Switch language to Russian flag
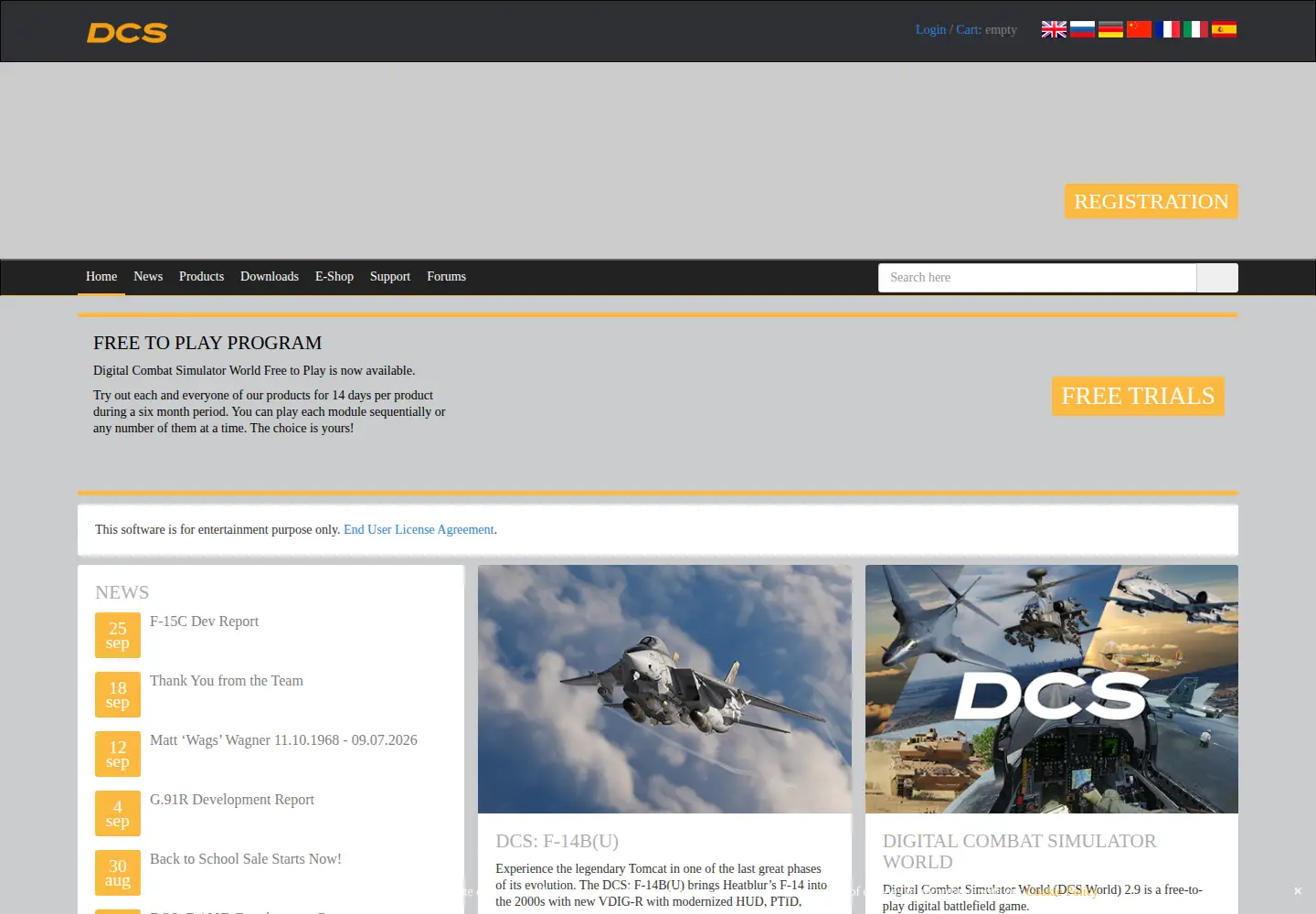The image size is (1316, 914). [x=1082, y=29]
